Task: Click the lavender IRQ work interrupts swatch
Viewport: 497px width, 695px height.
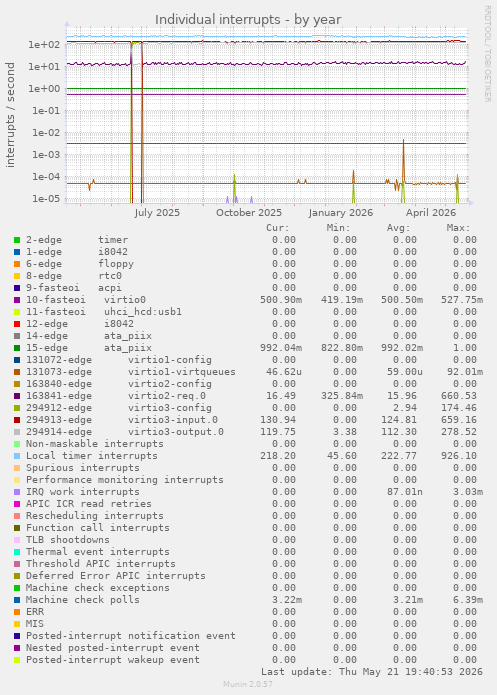Action: [x=17, y=492]
